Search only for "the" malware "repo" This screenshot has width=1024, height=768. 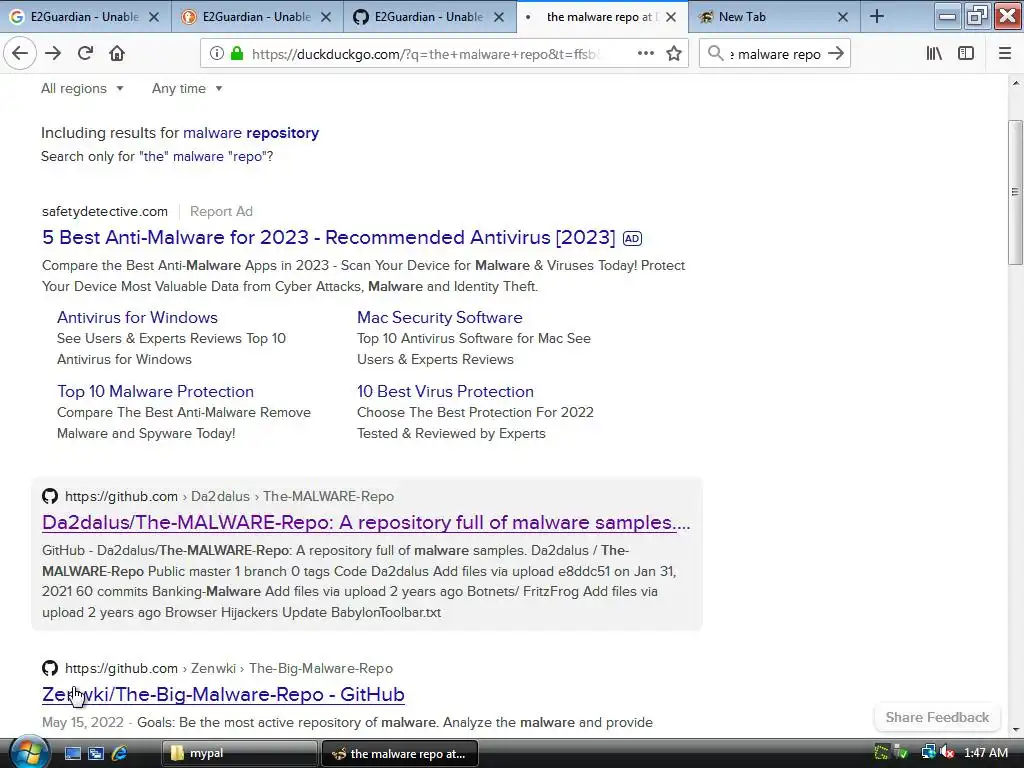206,157
